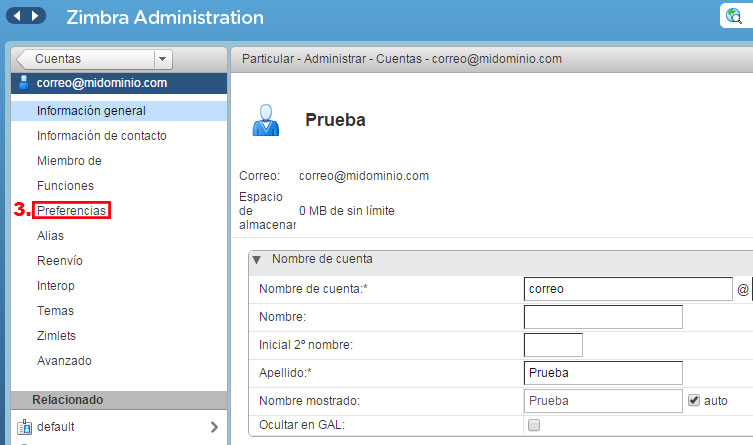Click the correo@midominio.com address next to Correo
753x445 pixels.
click(364, 176)
